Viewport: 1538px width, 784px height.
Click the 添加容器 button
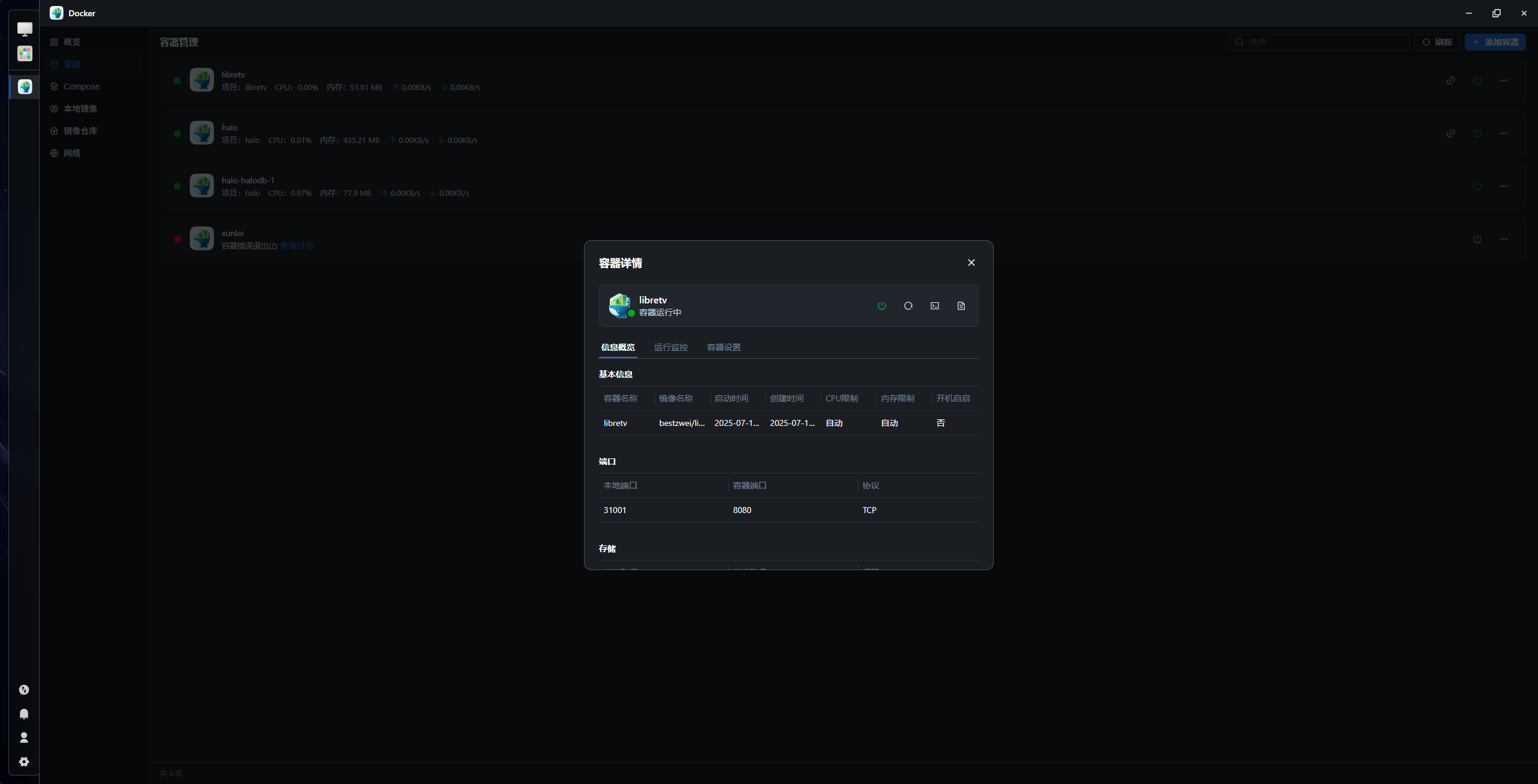click(1495, 42)
